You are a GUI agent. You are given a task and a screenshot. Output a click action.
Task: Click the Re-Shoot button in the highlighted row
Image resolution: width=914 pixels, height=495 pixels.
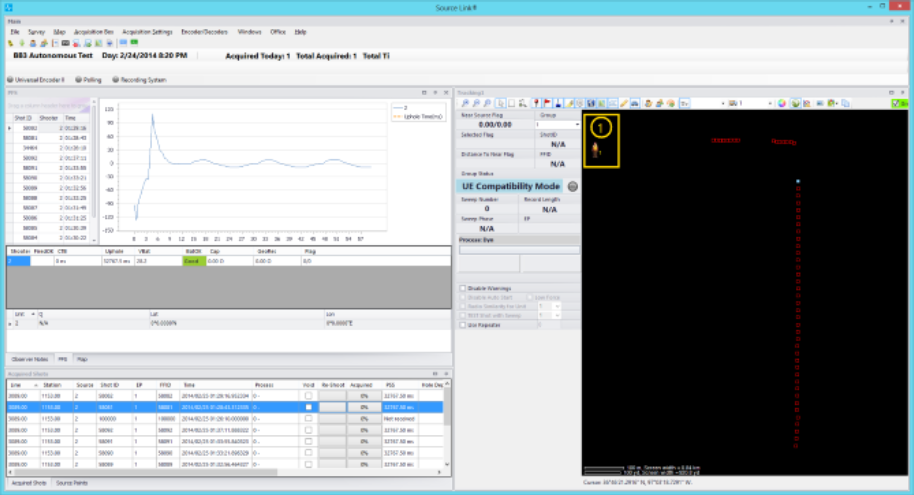click(331, 407)
